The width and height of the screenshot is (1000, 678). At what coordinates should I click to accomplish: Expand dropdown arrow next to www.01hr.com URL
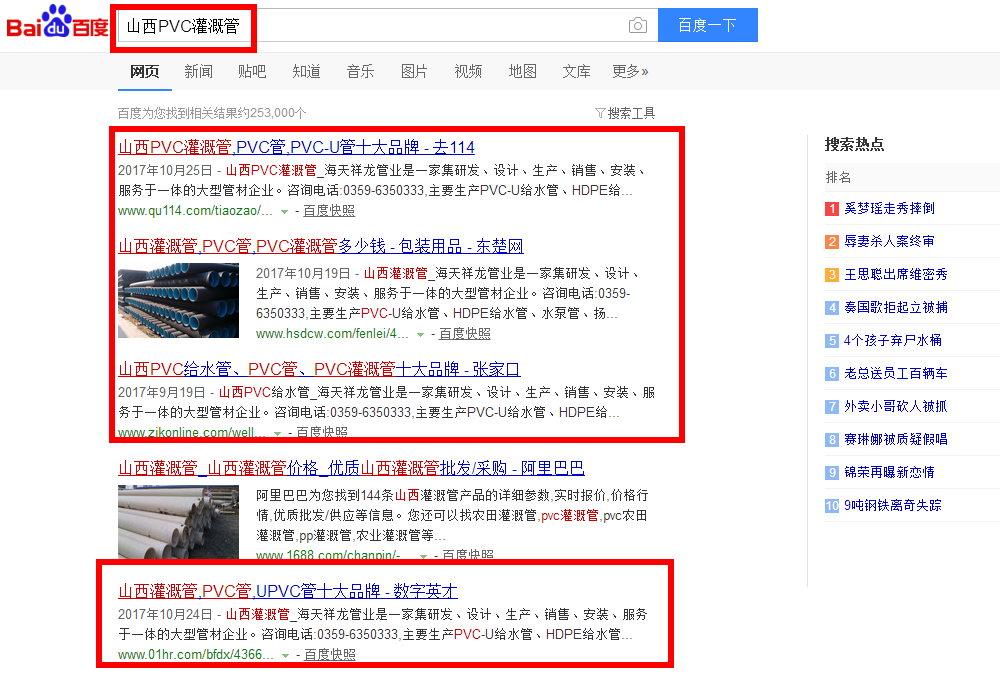[x=286, y=655]
